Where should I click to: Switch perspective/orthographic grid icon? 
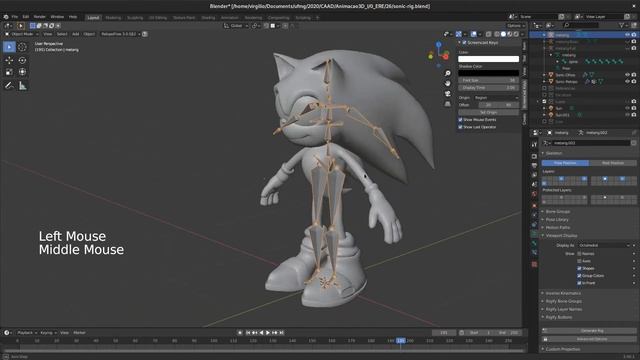point(448,104)
